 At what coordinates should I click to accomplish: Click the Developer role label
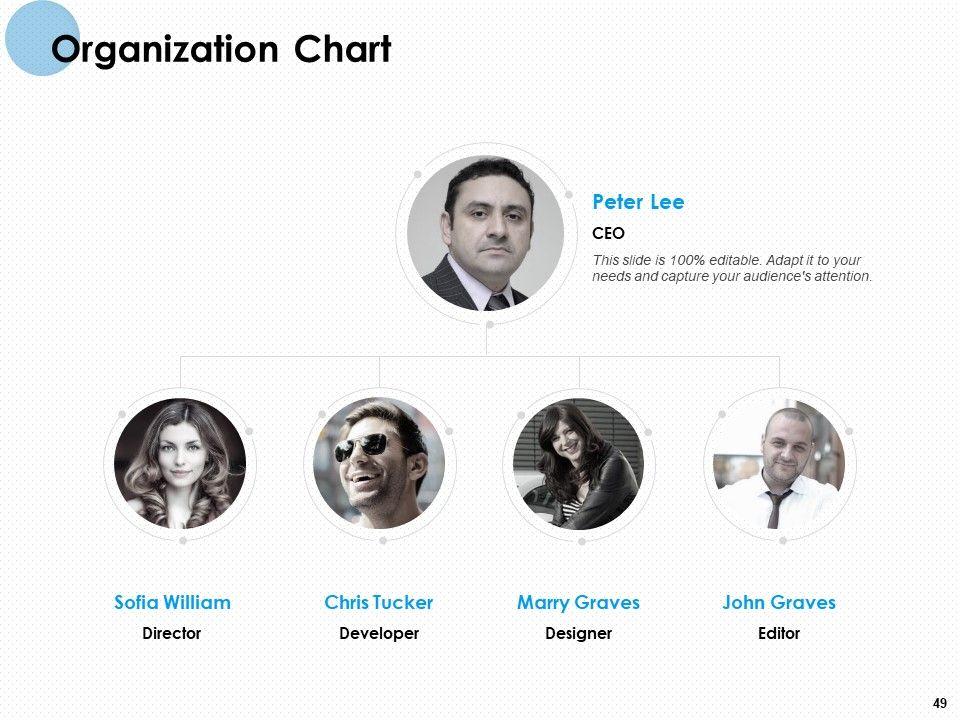(x=379, y=633)
